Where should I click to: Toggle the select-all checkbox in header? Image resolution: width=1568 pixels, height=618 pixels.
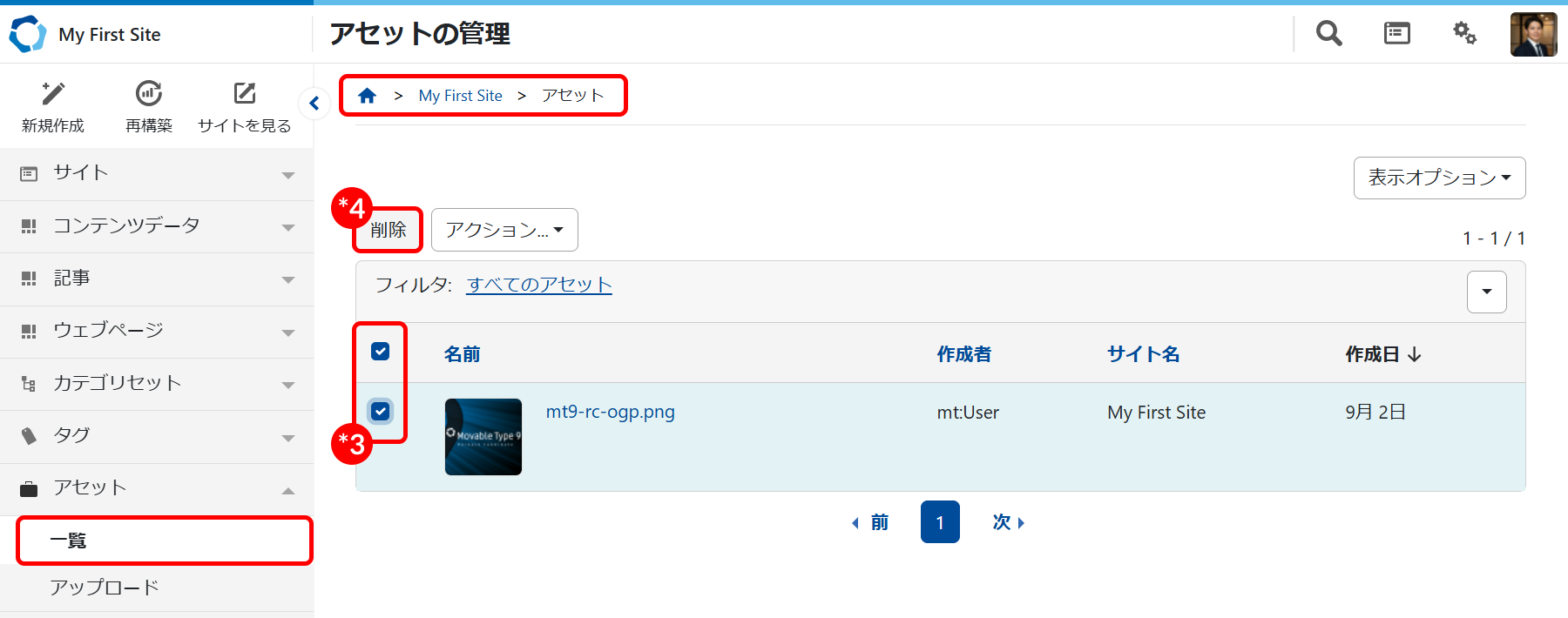381,352
